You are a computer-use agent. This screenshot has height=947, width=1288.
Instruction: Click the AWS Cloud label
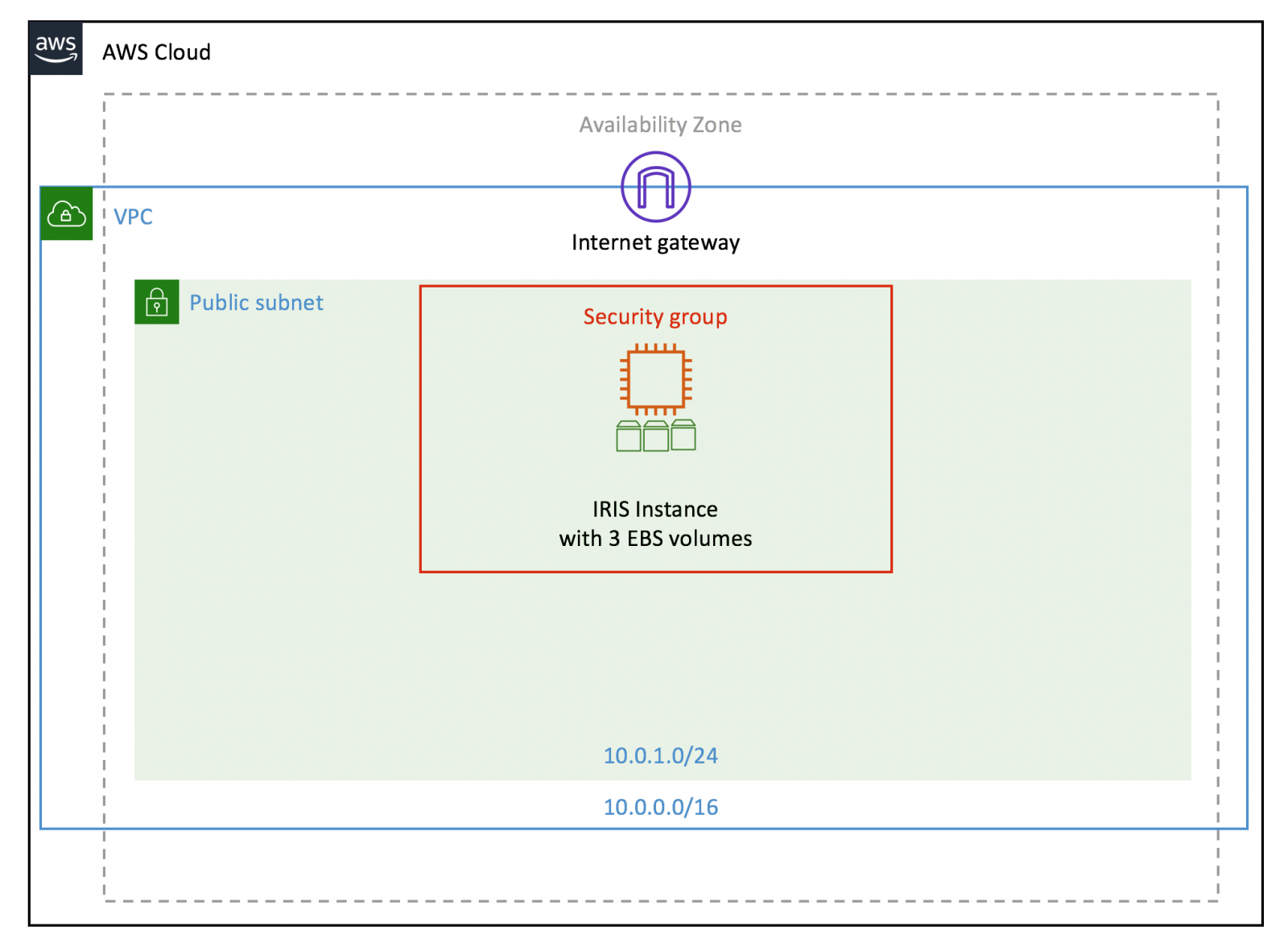click(x=157, y=52)
